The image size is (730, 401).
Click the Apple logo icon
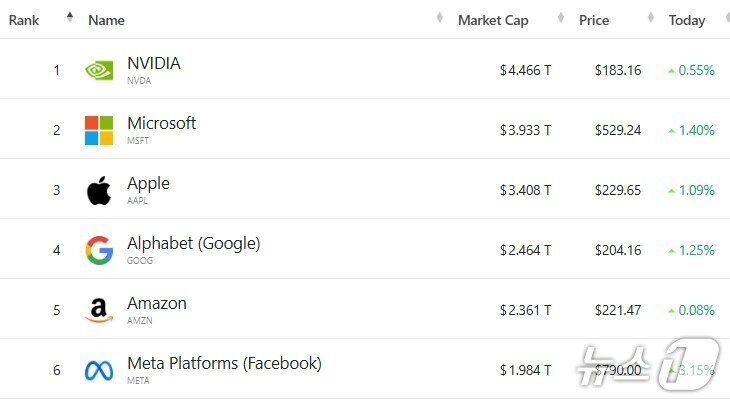99,190
